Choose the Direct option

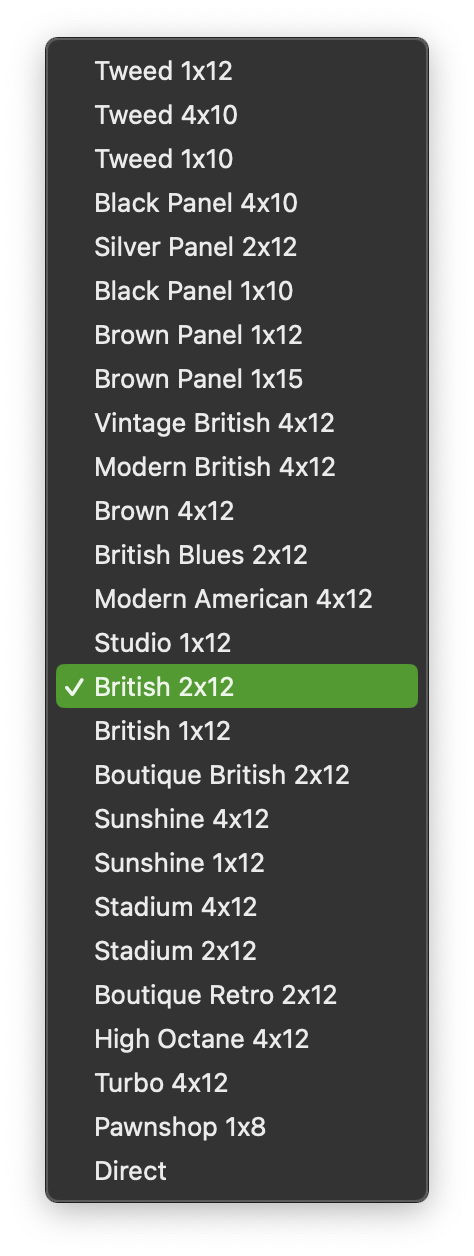pyautogui.click(x=237, y=1171)
